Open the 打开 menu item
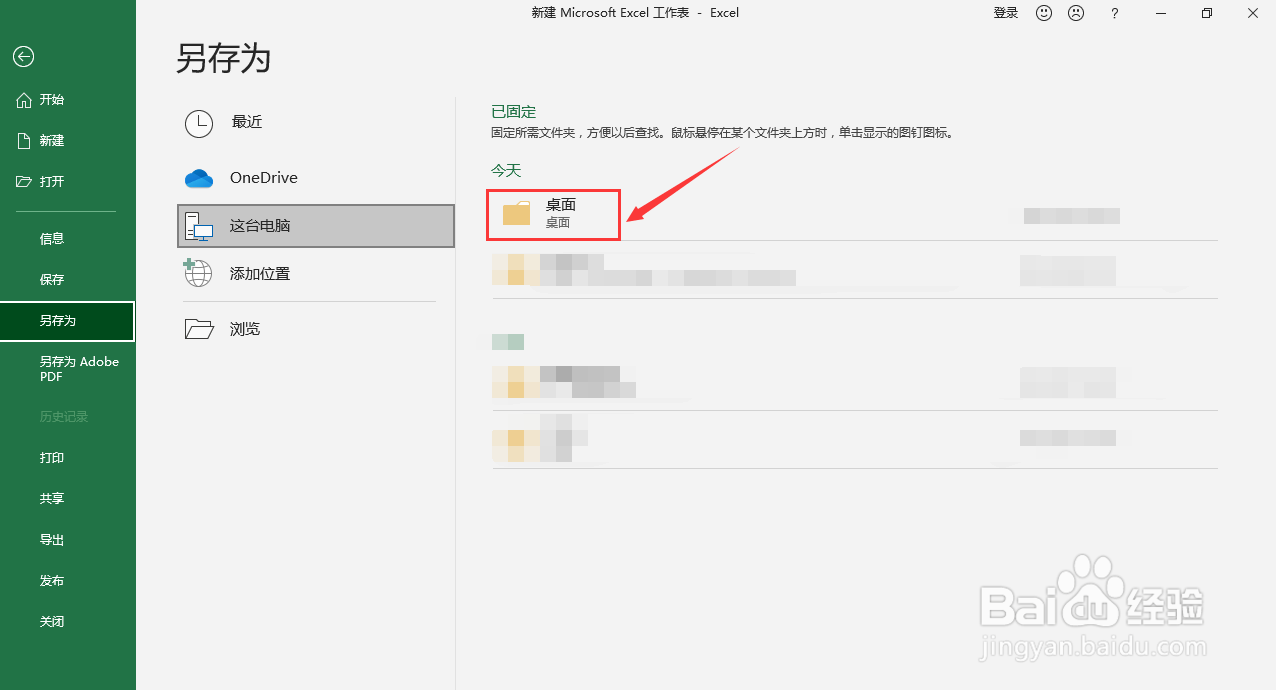 pos(52,181)
